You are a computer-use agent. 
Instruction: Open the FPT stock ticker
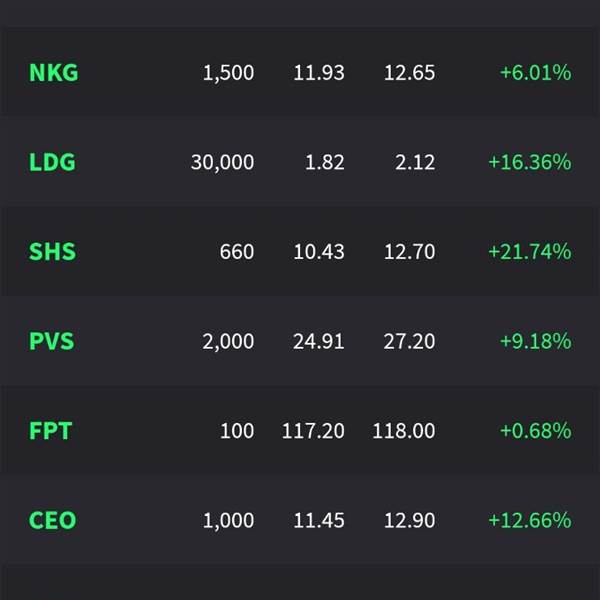(x=51, y=430)
